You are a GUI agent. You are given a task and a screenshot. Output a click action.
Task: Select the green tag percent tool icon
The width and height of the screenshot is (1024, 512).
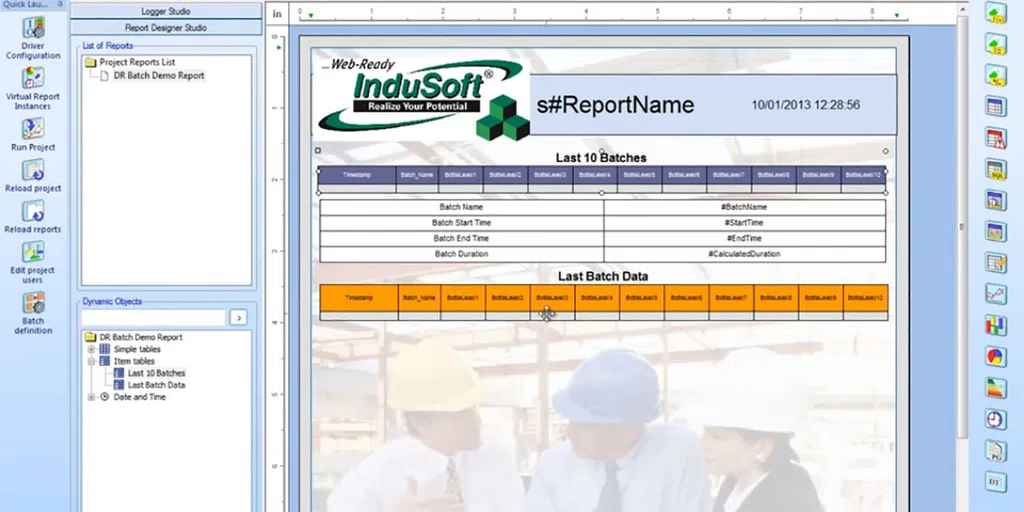tap(996, 75)
